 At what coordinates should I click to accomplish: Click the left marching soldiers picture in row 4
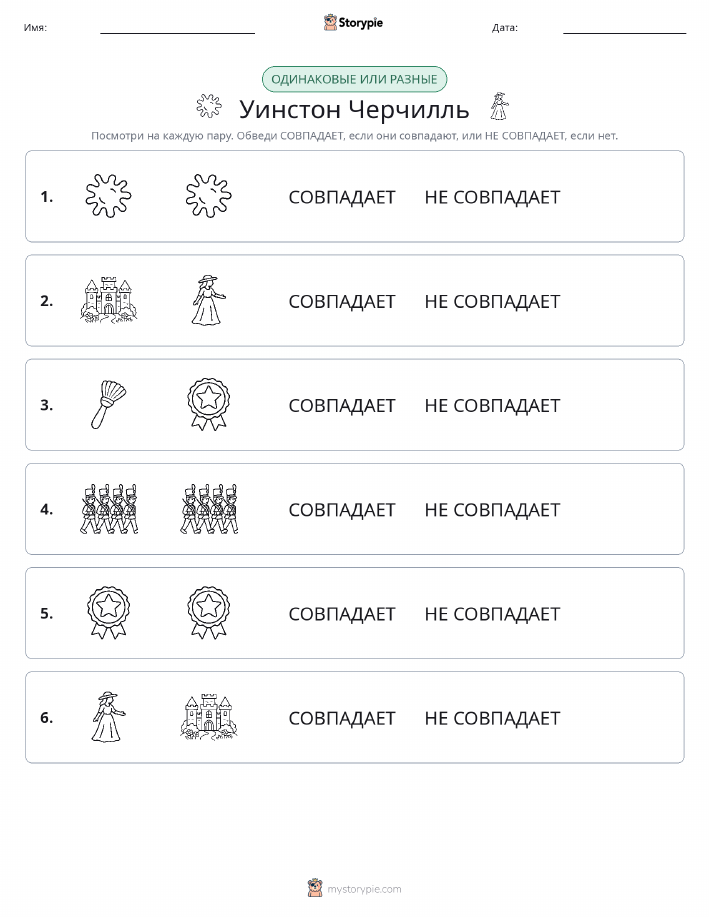109,509
